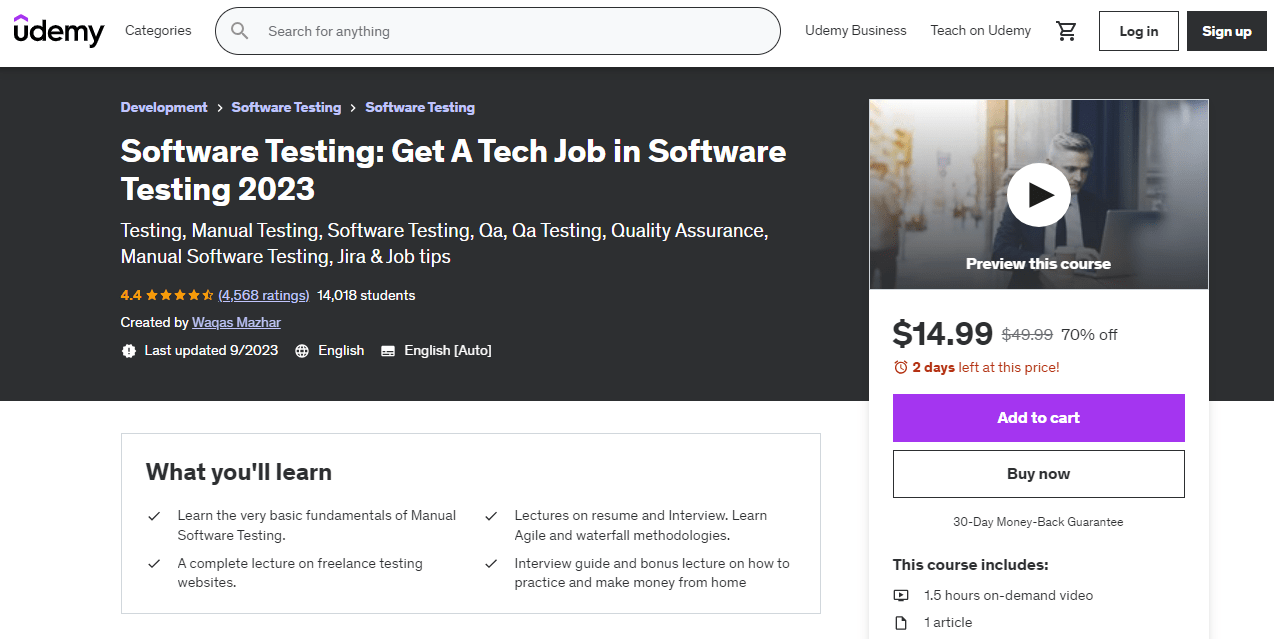Add the course to cart
1274x639 pixels.
point(1038,417)
